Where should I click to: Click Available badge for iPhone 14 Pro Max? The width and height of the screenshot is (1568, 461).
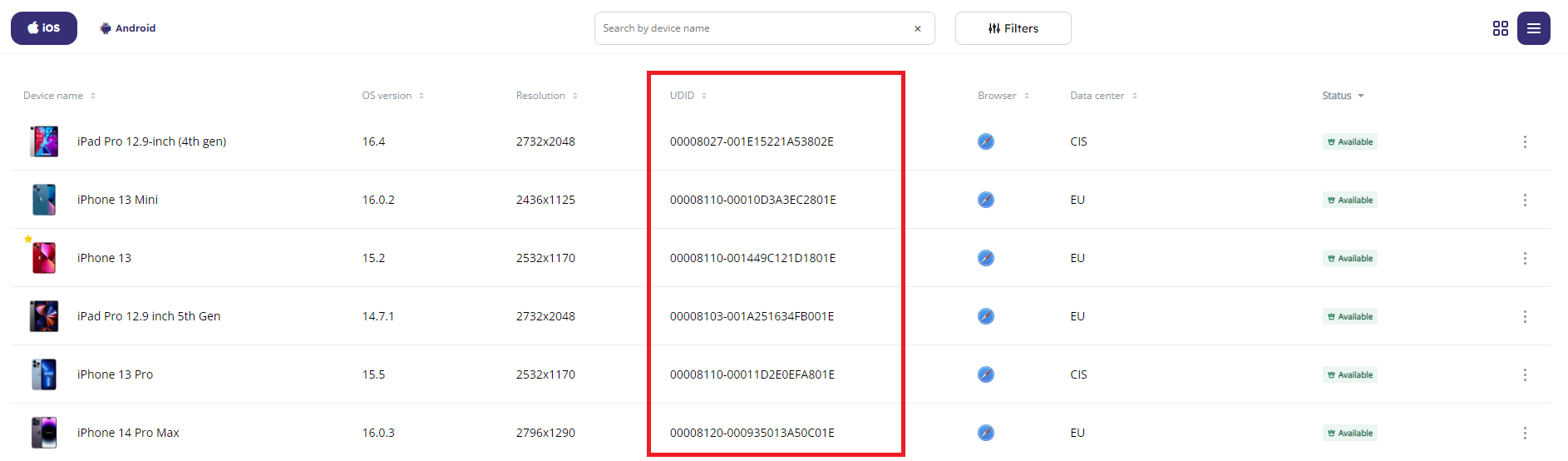pos(1350,434)
